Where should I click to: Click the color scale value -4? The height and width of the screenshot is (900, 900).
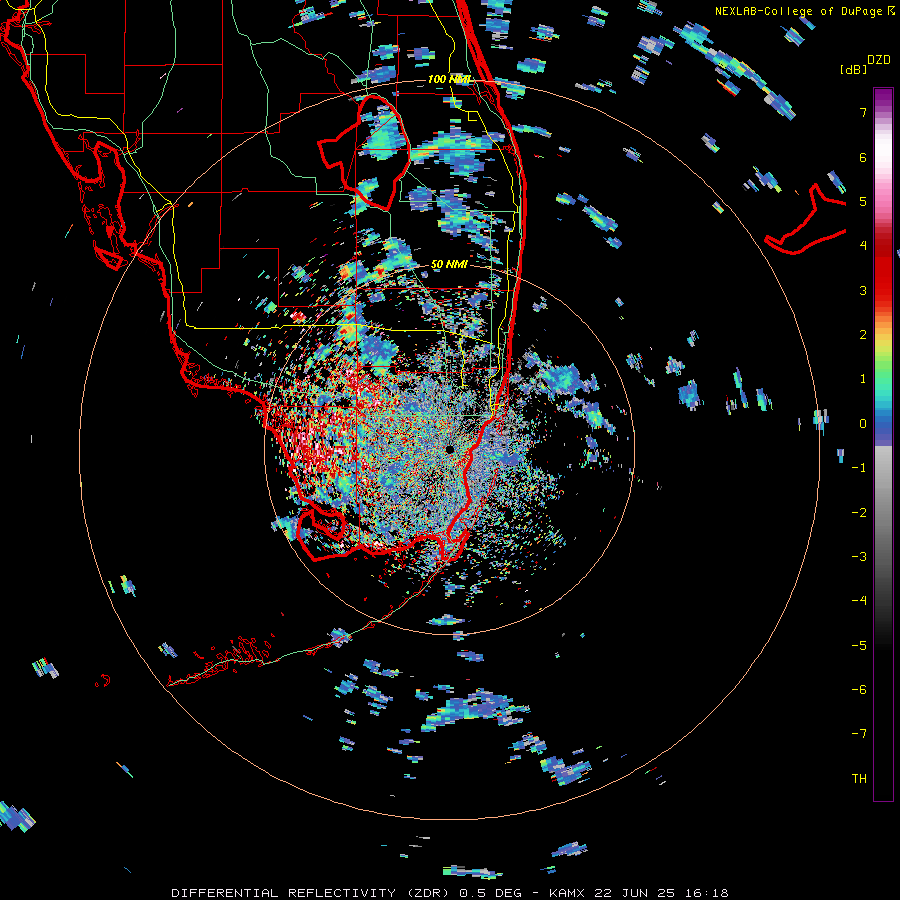tap(859, 601)
